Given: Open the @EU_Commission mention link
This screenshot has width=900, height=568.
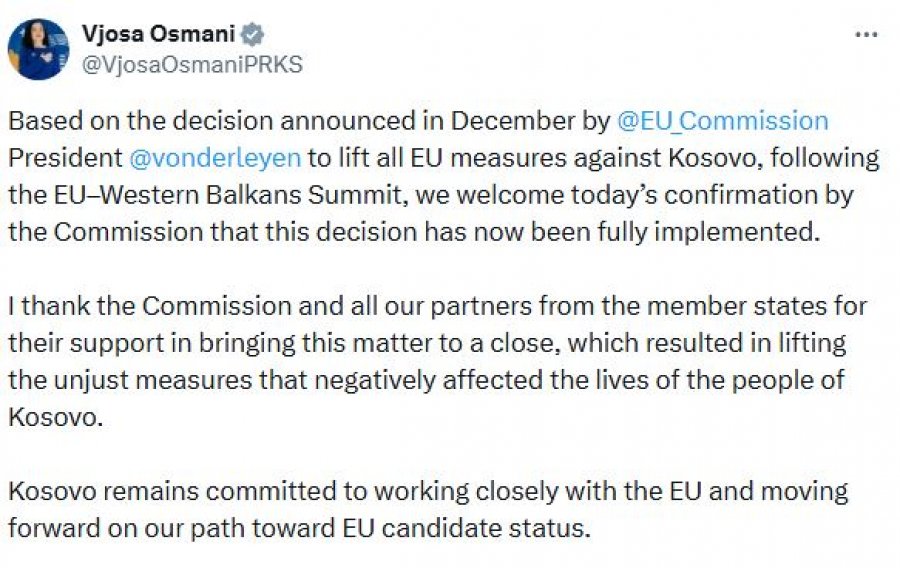Looking at the screenshot, I should tap(723, 121).
